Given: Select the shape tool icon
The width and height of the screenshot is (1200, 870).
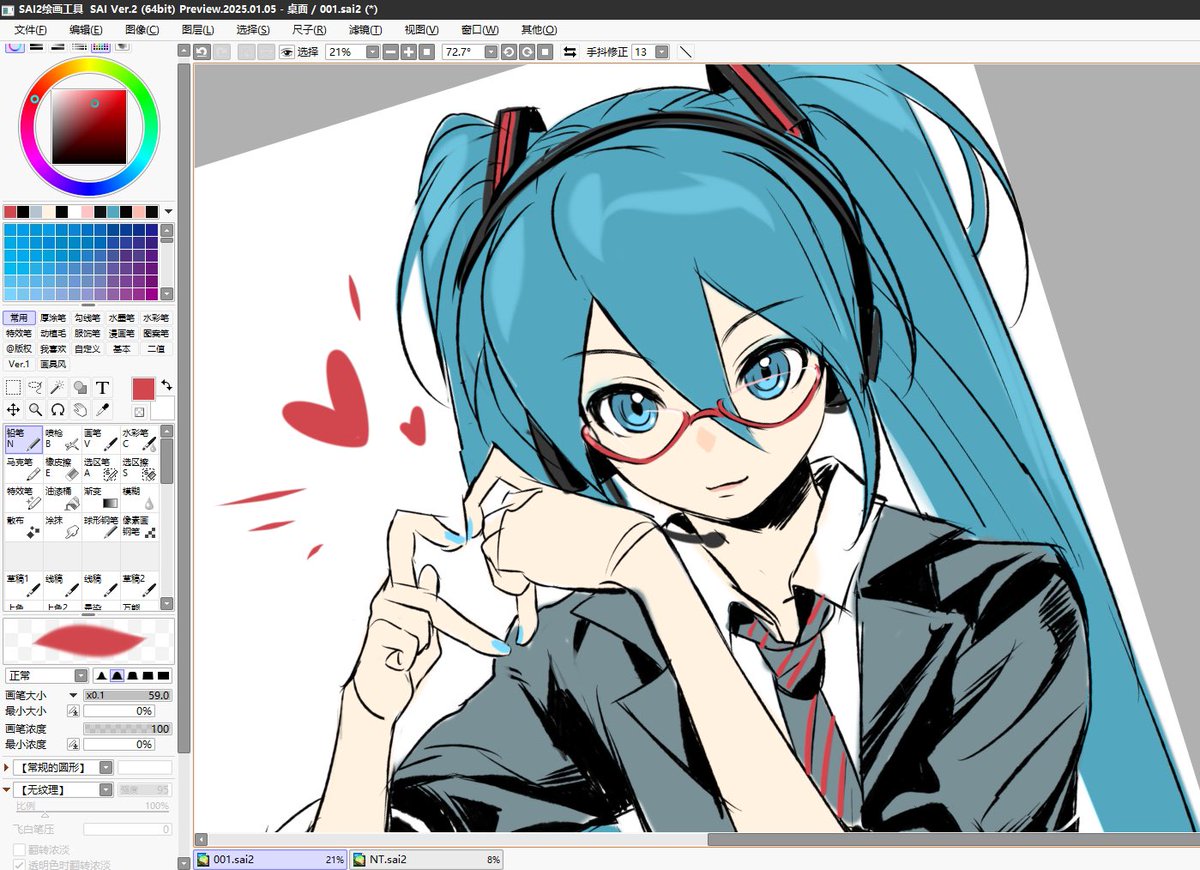Looking at the screenshot, I should pos(80,388).
